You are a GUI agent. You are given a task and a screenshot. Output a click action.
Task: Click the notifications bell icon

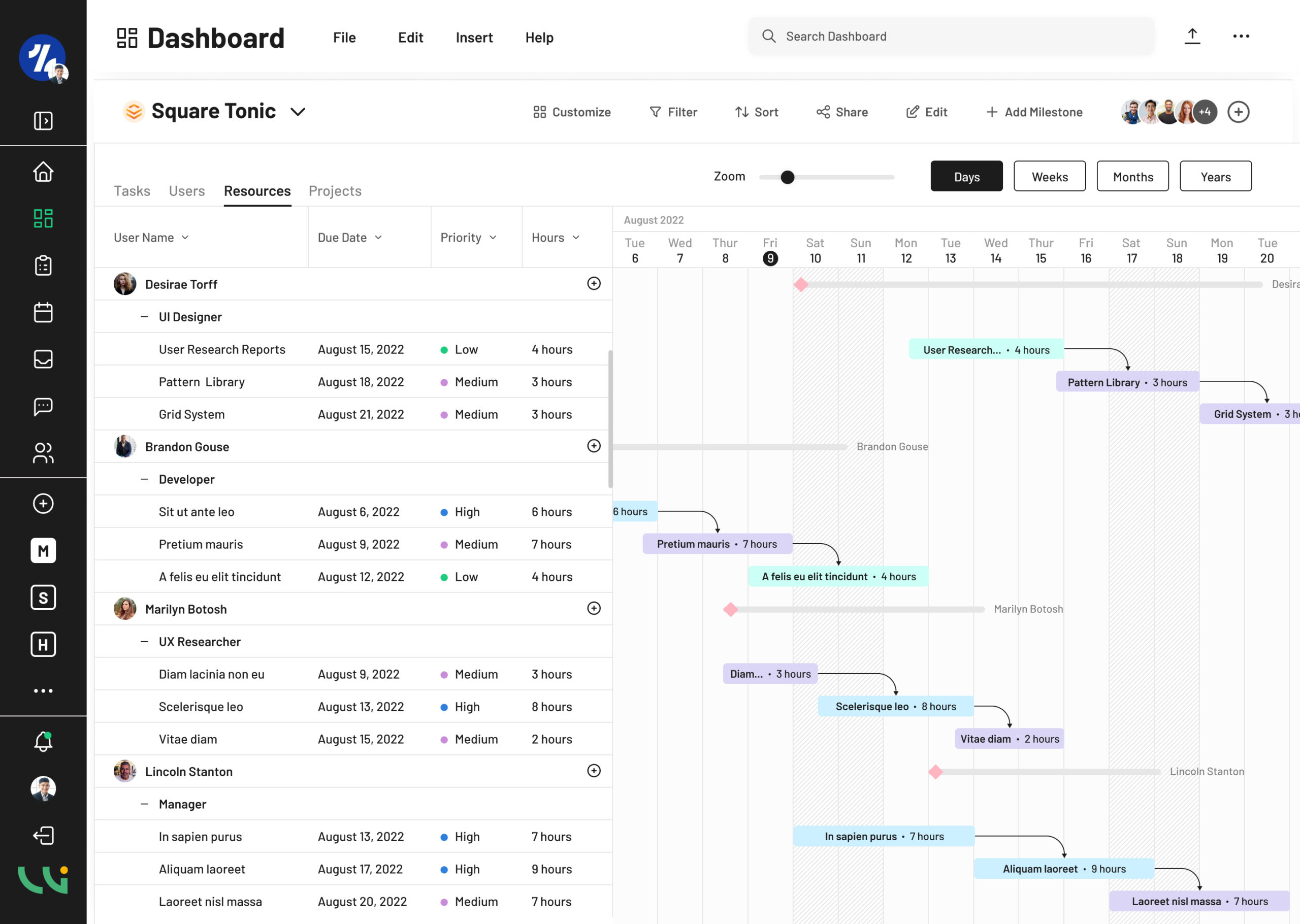click(x=43, y=741)
